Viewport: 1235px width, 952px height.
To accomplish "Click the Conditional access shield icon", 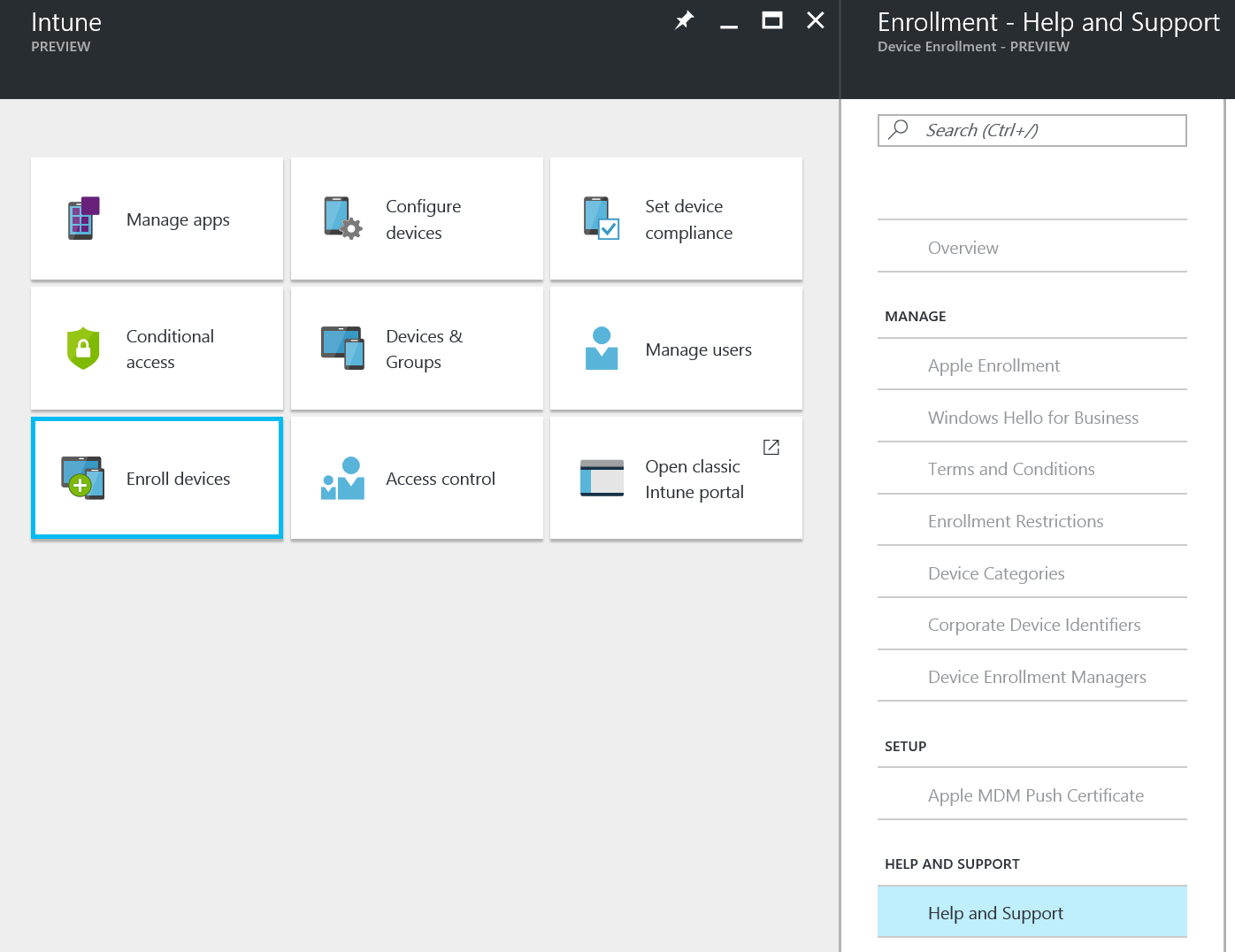I will click(x=83, y=349).
